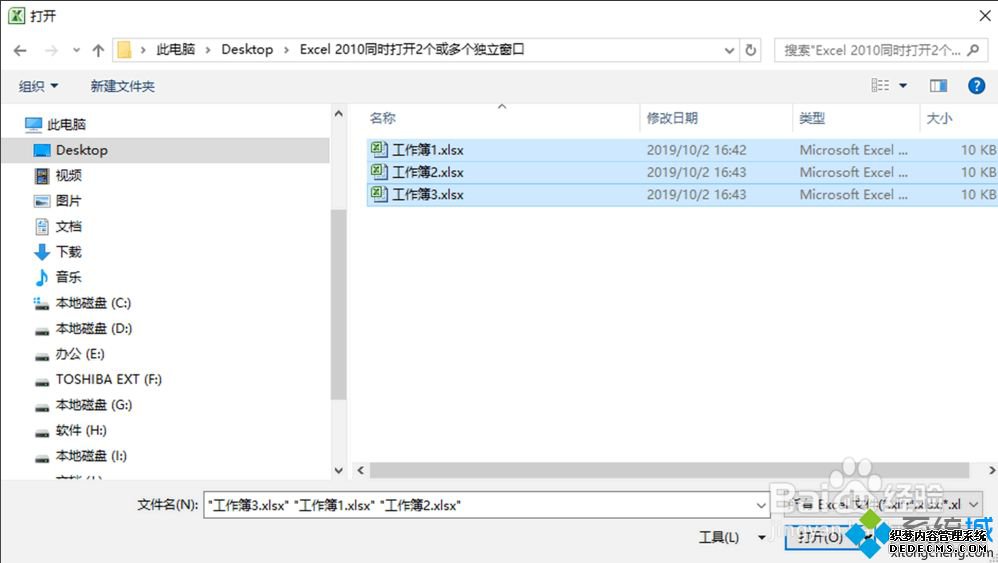This screenshot has width=998, height=563.
Task: Expand the 文件名 dropdown arrow
Action: 761,505
